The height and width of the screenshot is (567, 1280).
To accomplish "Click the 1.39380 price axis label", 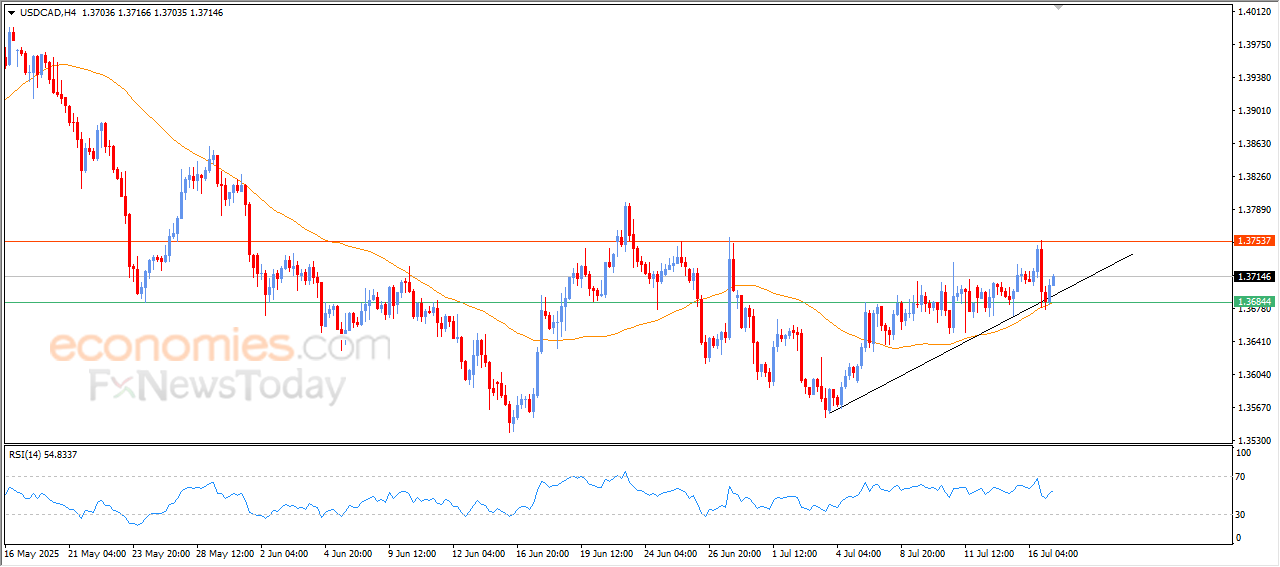I will [x=1254, y=78].
